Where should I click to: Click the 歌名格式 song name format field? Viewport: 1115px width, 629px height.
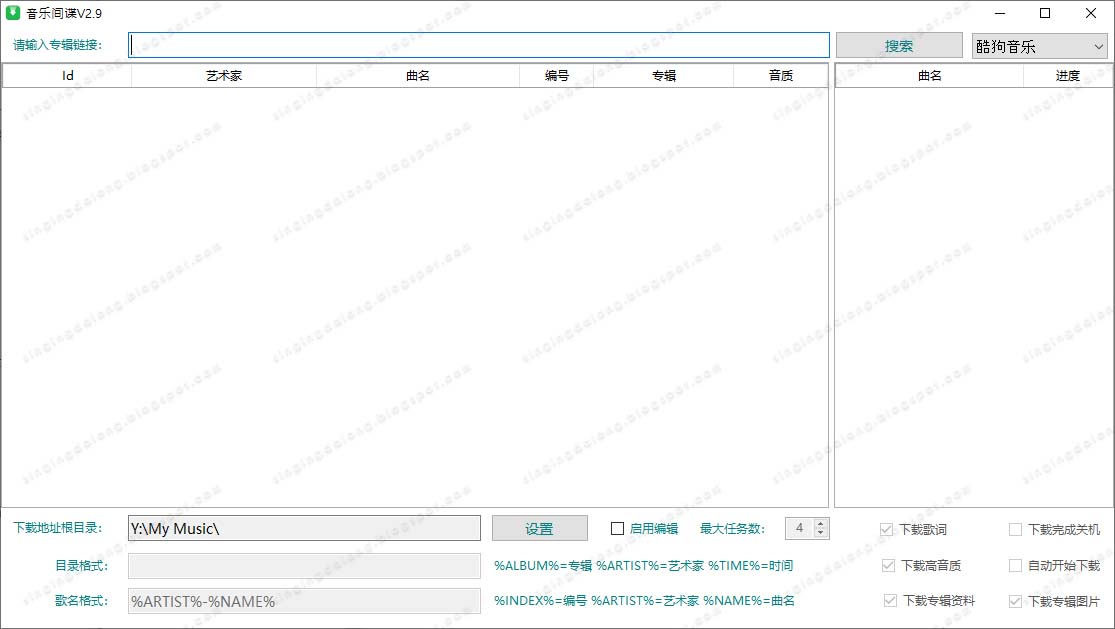304,601
